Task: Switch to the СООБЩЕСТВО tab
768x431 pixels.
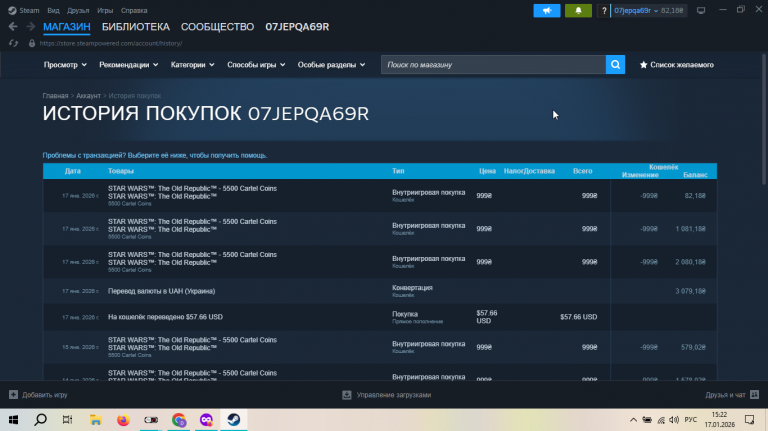Action: [x=217, y=27]
